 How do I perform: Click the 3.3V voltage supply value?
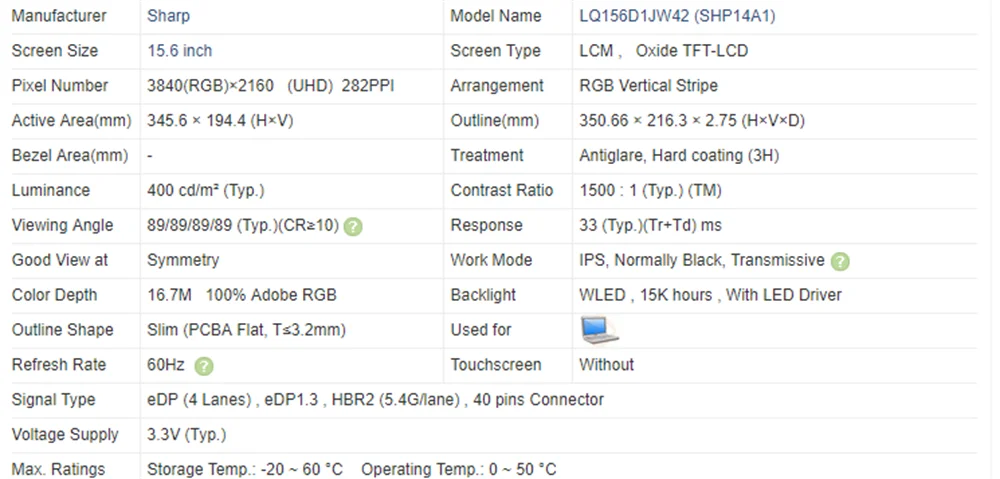[x=186, y=435]
